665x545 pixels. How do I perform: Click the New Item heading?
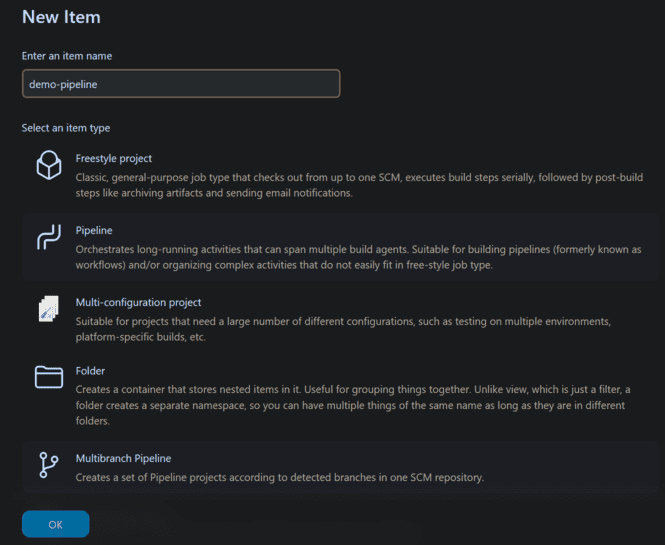(61, 17)
